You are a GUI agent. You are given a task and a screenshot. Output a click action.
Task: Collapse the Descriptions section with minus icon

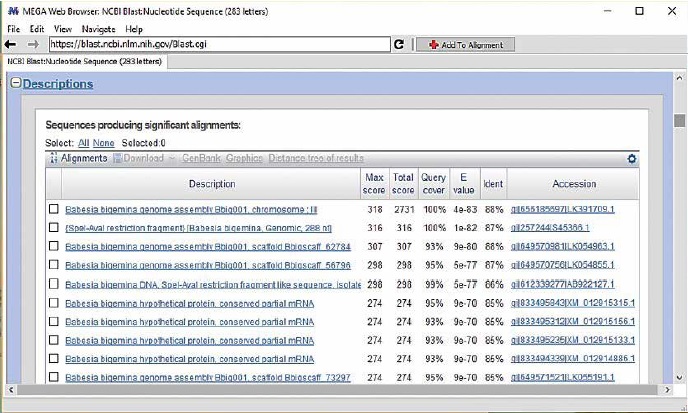16,84
